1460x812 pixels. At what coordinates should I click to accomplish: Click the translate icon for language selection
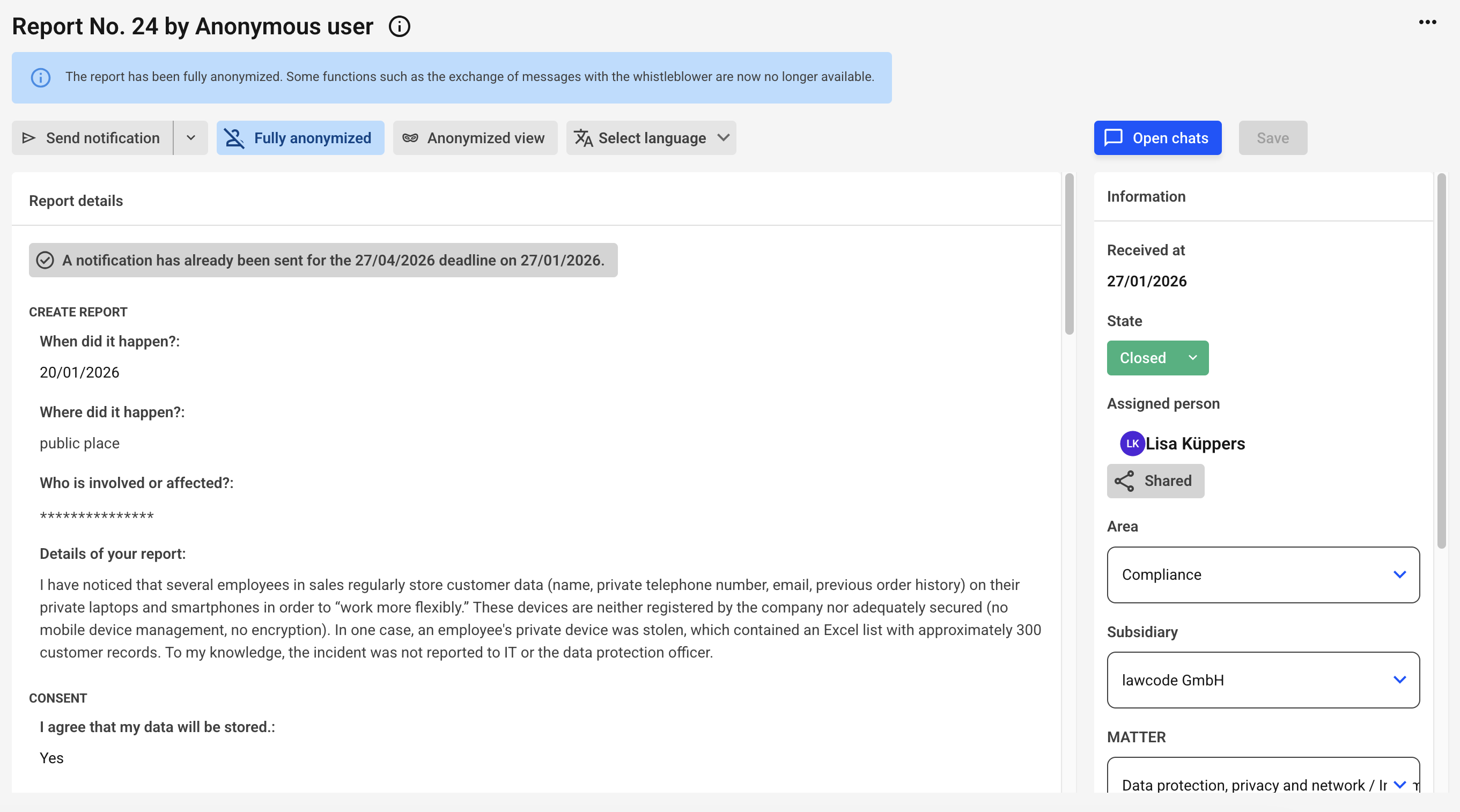(x=583, y=138)
